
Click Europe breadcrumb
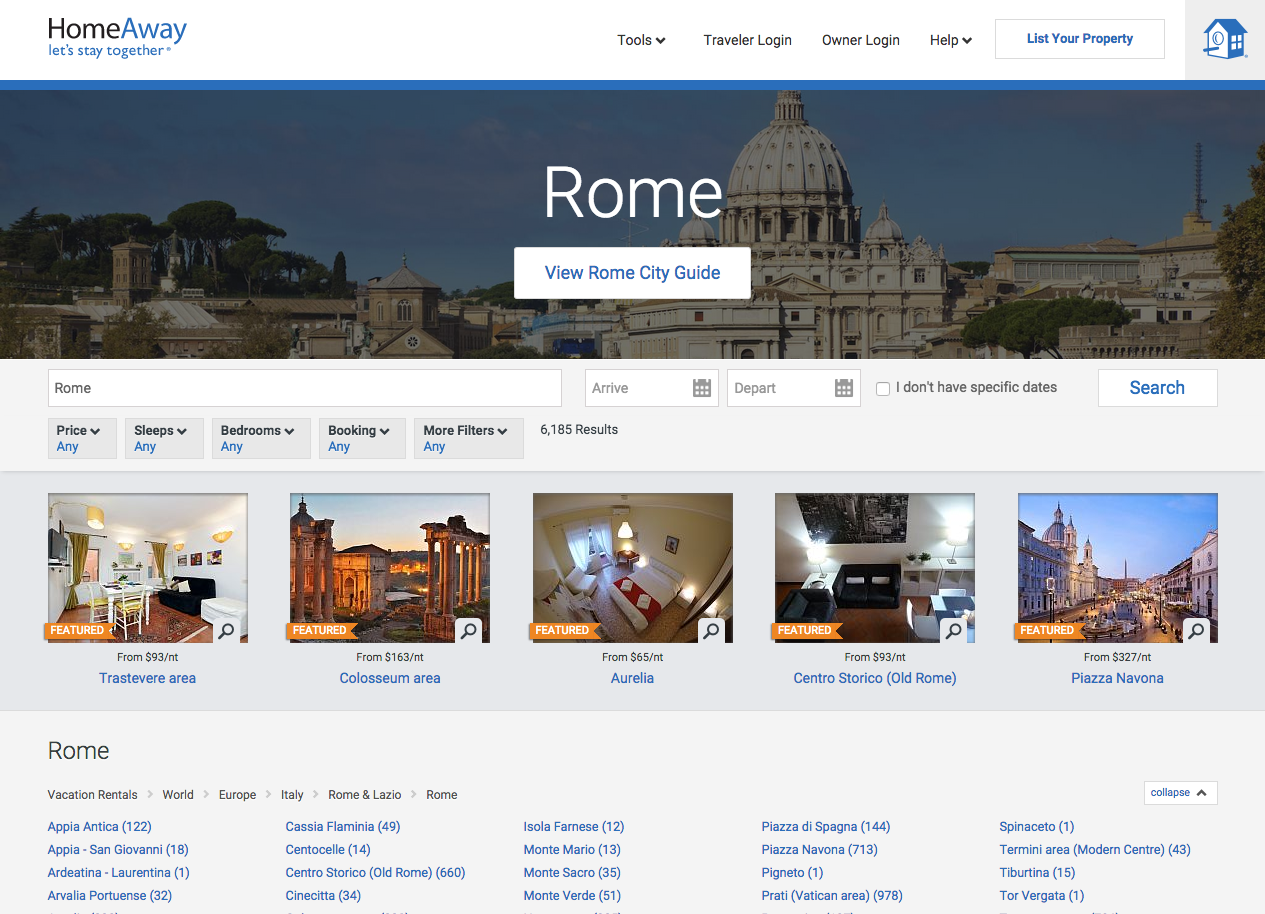click(x=237, y=795)
